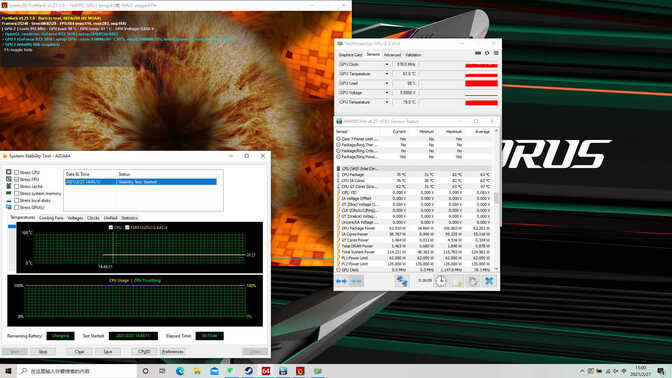Viewport: 672px width, 378px height.
Task: Select the CPU Package temperature row
Action: point(414,175)
